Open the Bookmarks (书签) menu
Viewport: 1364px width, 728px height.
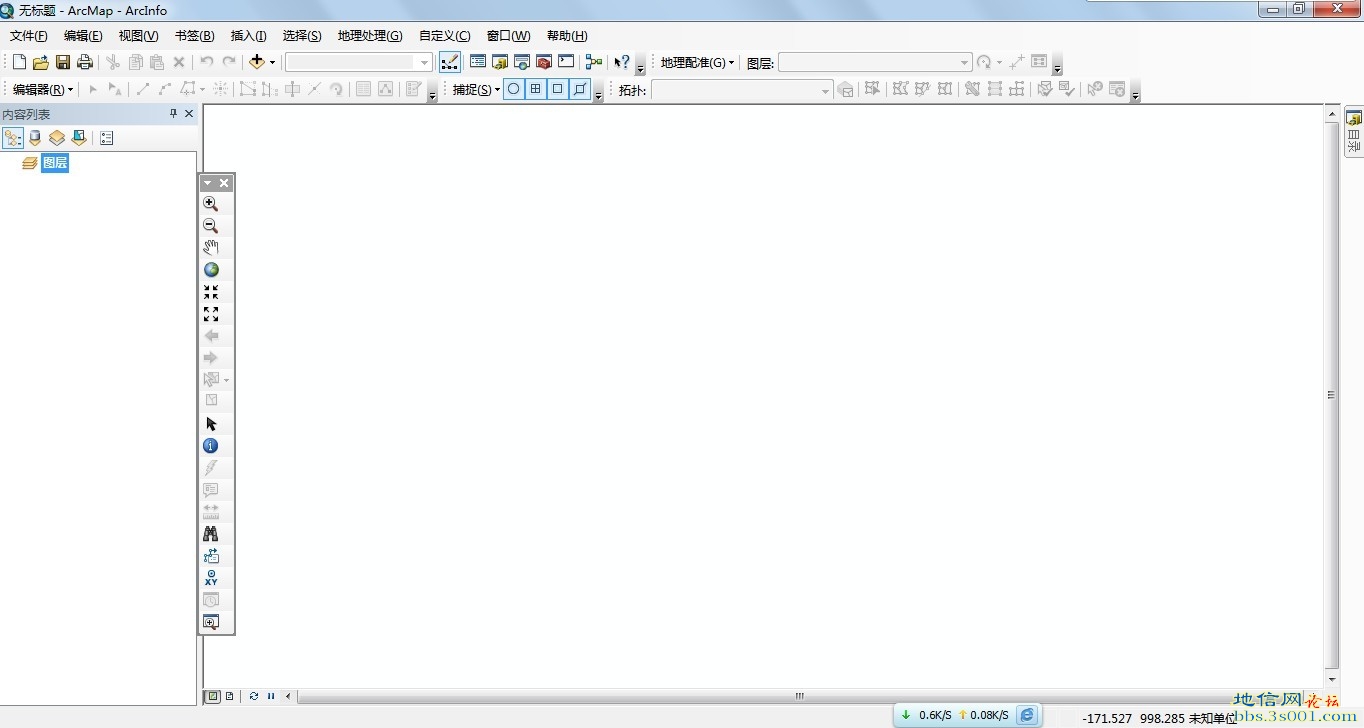tap(194, 36)
